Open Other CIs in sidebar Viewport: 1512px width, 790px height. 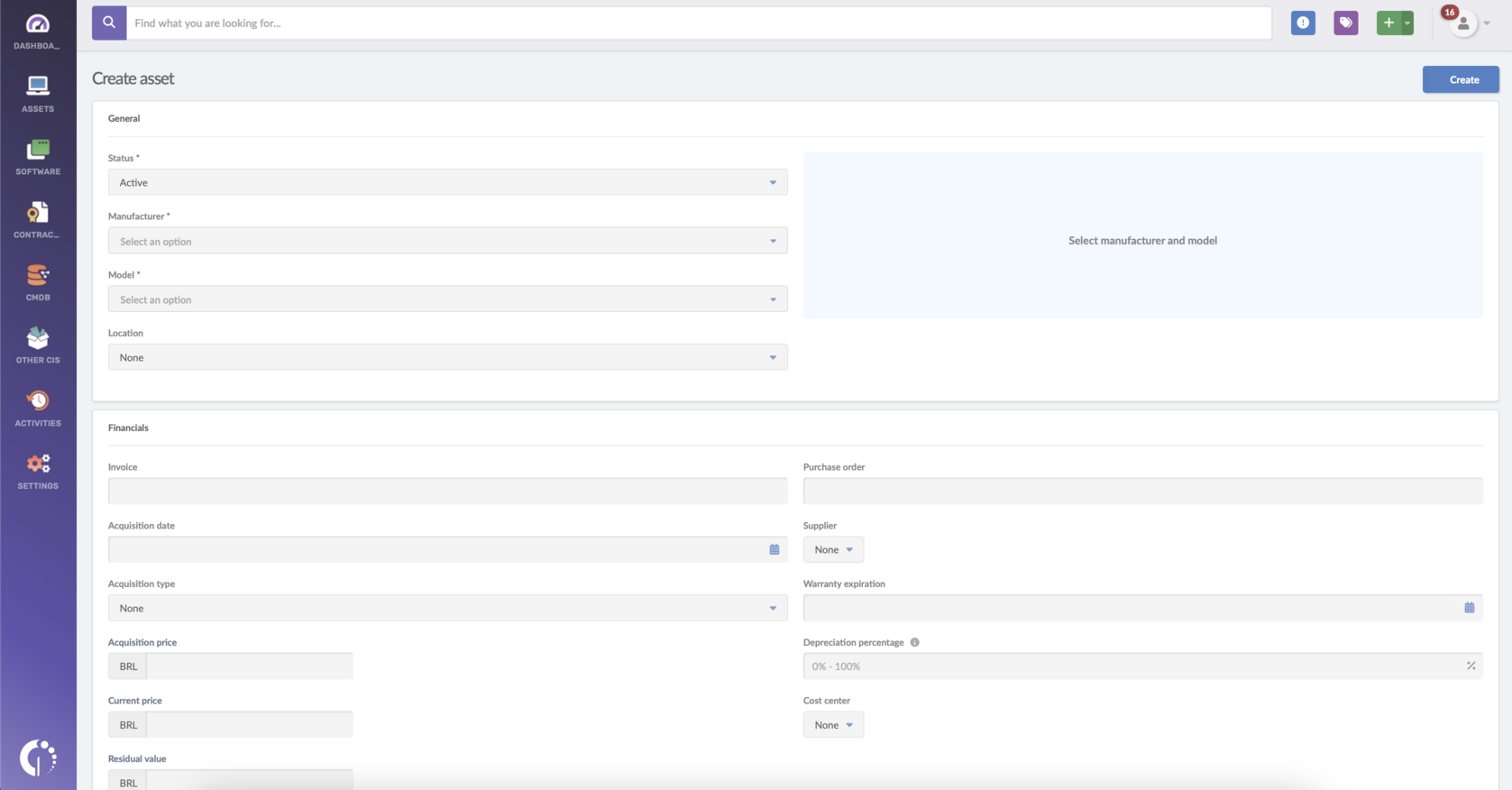click(37, 345)
